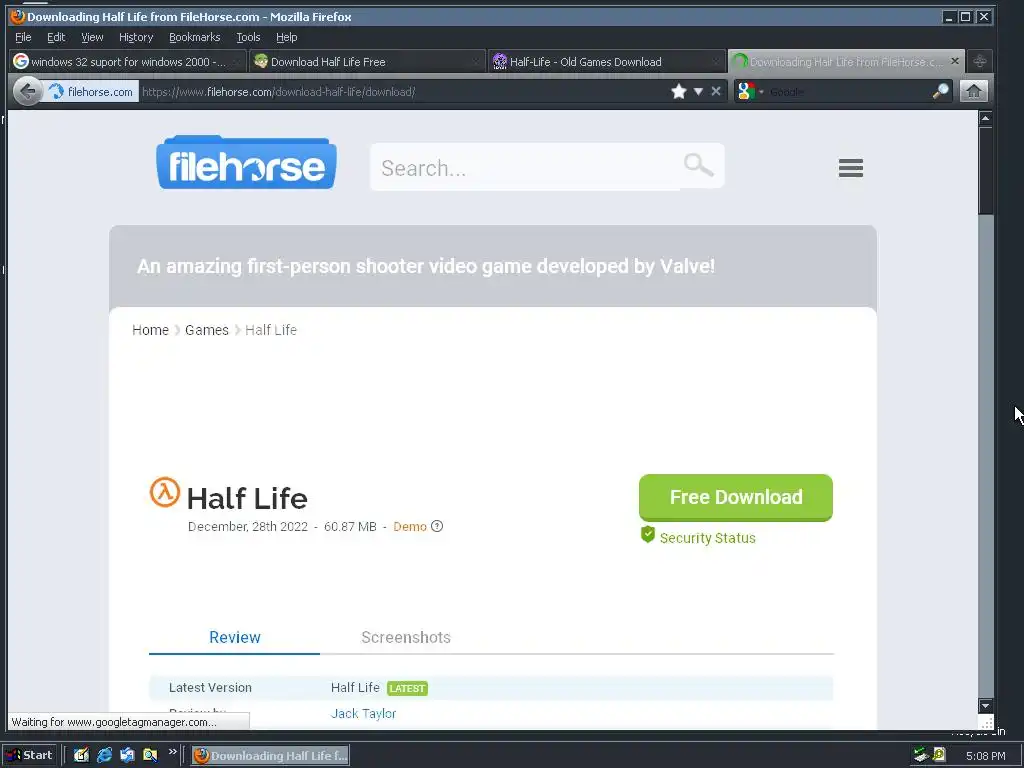
Task: Click the FileHorse search magnifier icon
Action: (x=698, y=165)
